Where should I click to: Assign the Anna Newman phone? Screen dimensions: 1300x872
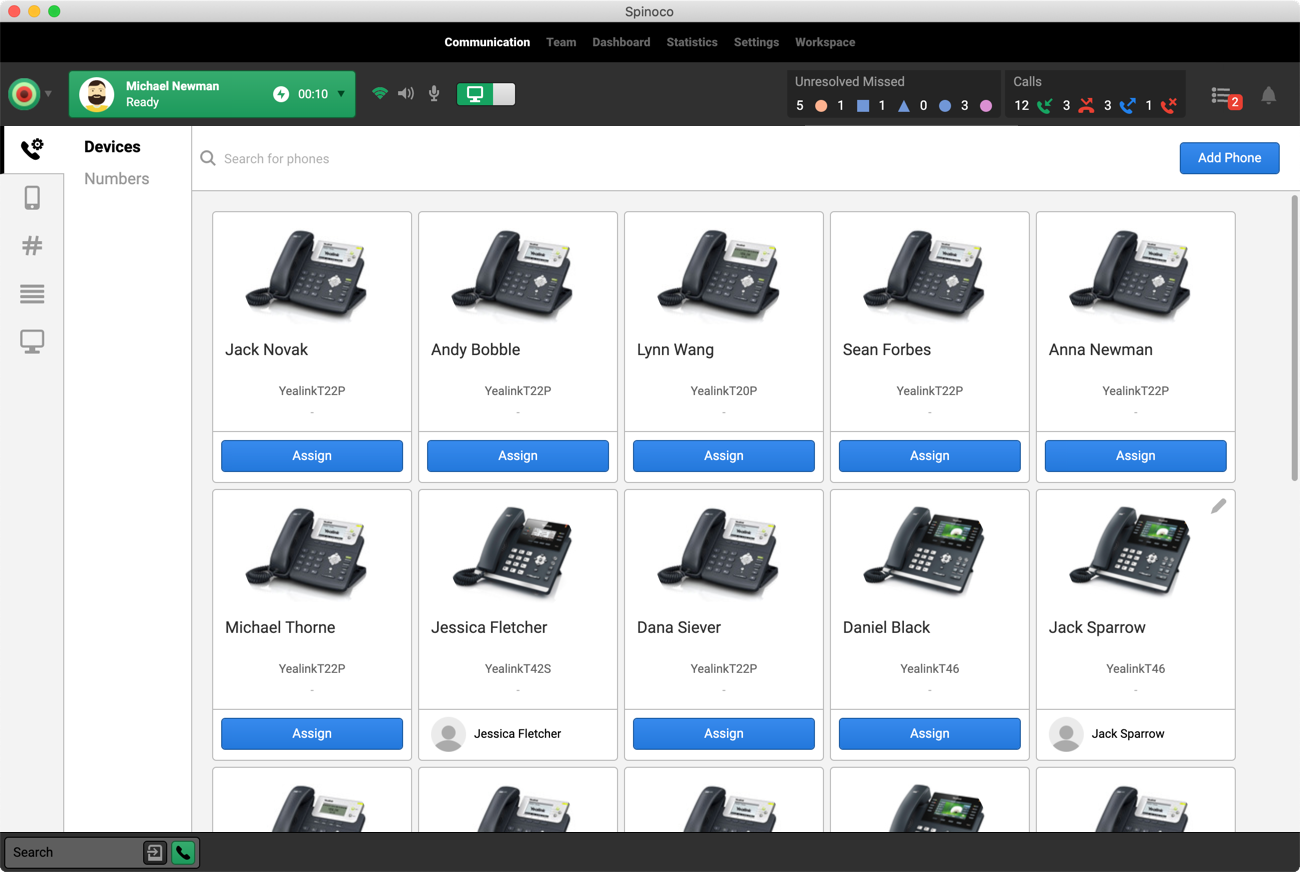pos(1136,455)
